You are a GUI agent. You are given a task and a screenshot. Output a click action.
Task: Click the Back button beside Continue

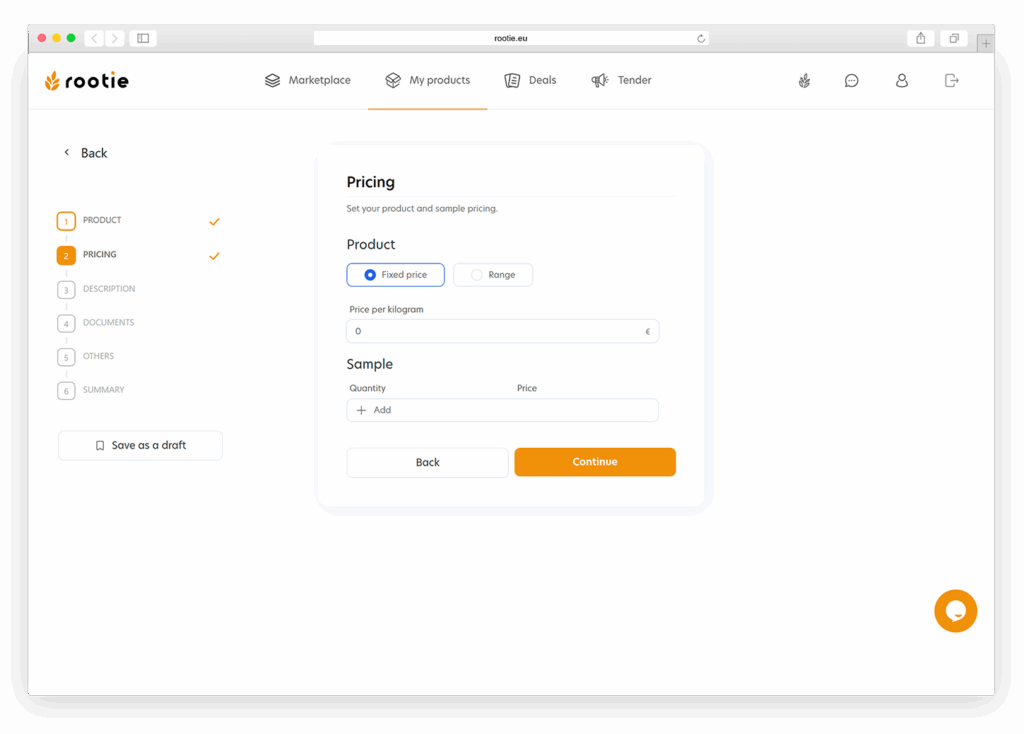[427, 462]
